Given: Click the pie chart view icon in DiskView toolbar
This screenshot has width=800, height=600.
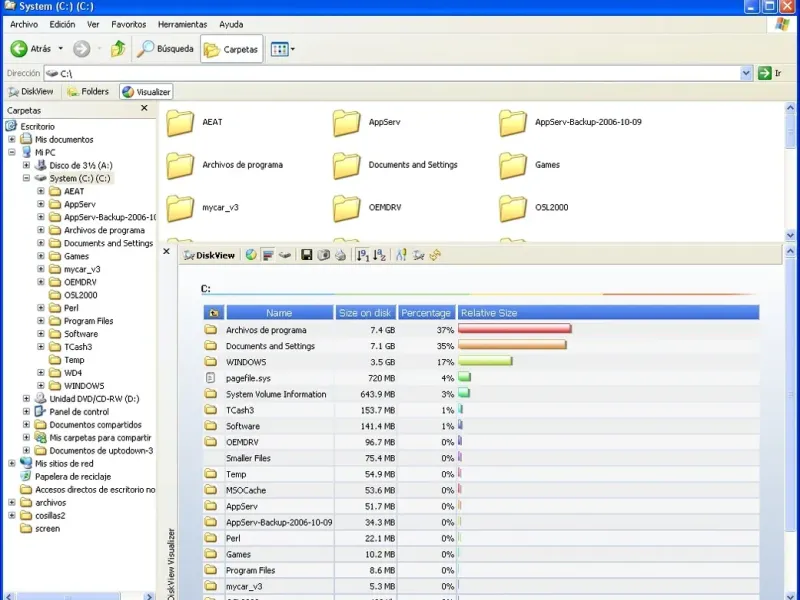Looking at the screenshot, I should point(251,255).
